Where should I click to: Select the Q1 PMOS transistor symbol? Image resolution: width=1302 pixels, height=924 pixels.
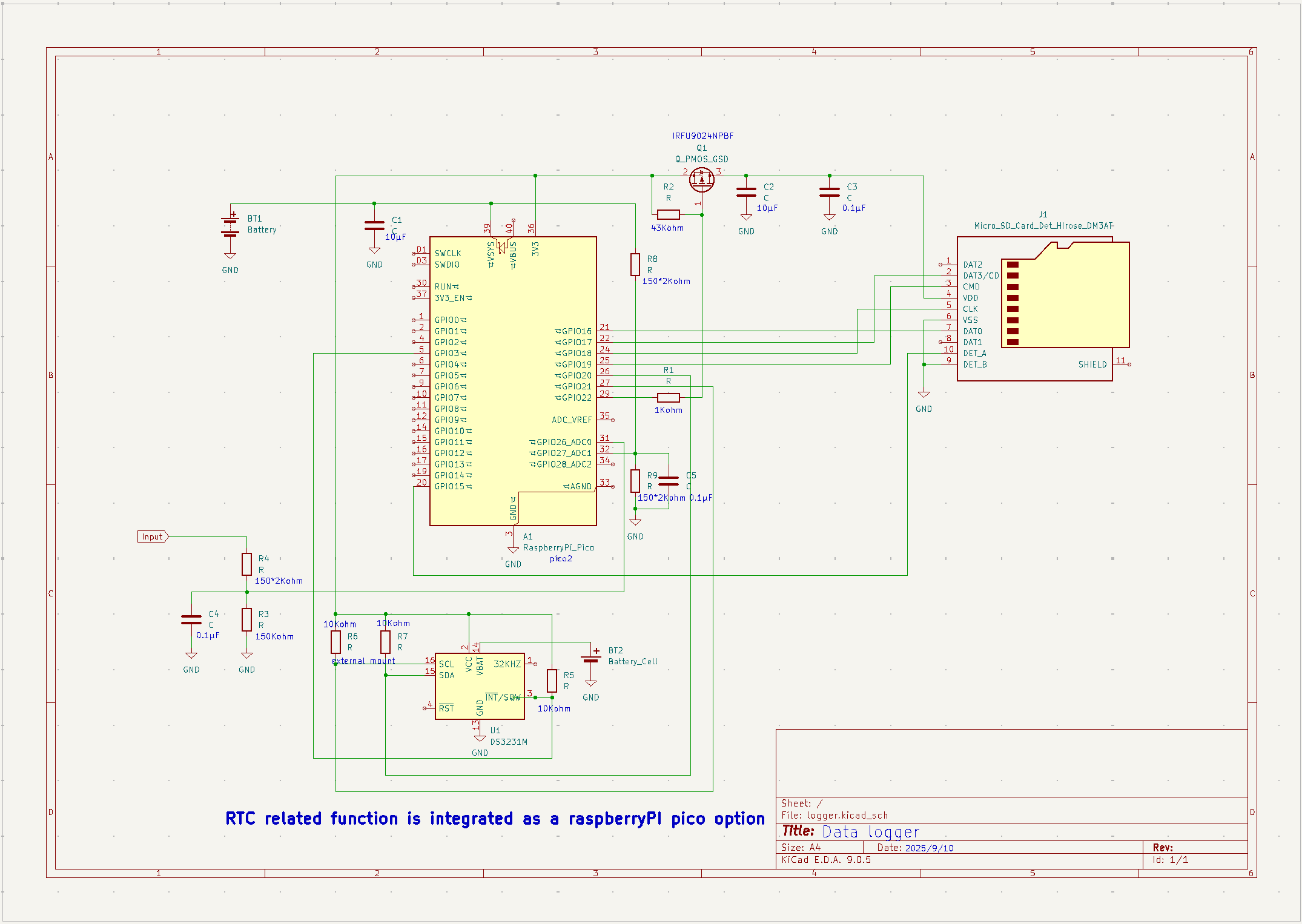[702, 180]
